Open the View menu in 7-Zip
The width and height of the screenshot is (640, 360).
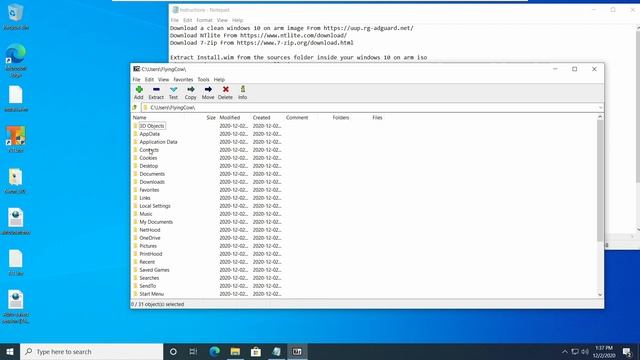pos(163,80)
